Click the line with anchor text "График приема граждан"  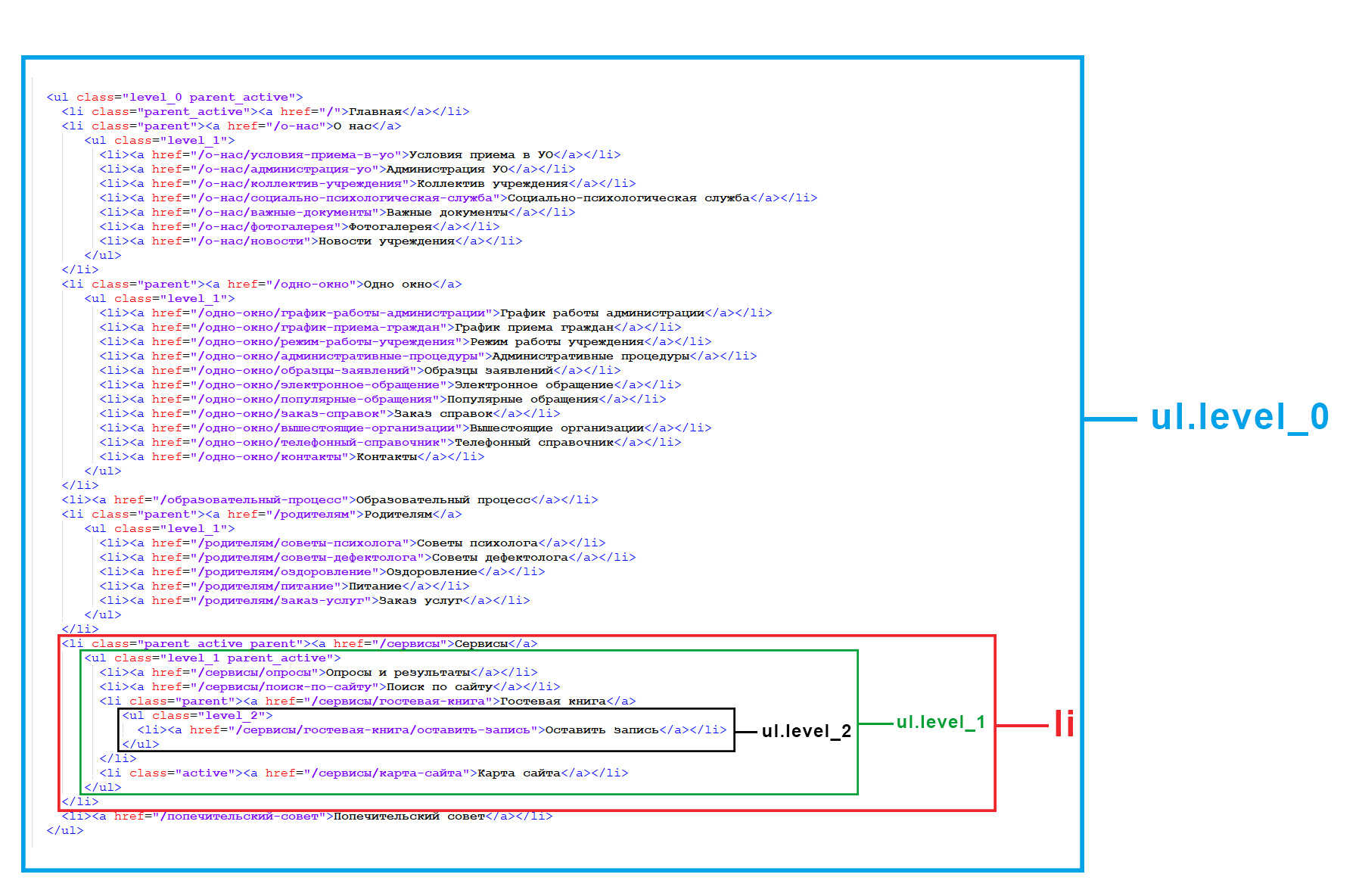click(x=390, y=328)
